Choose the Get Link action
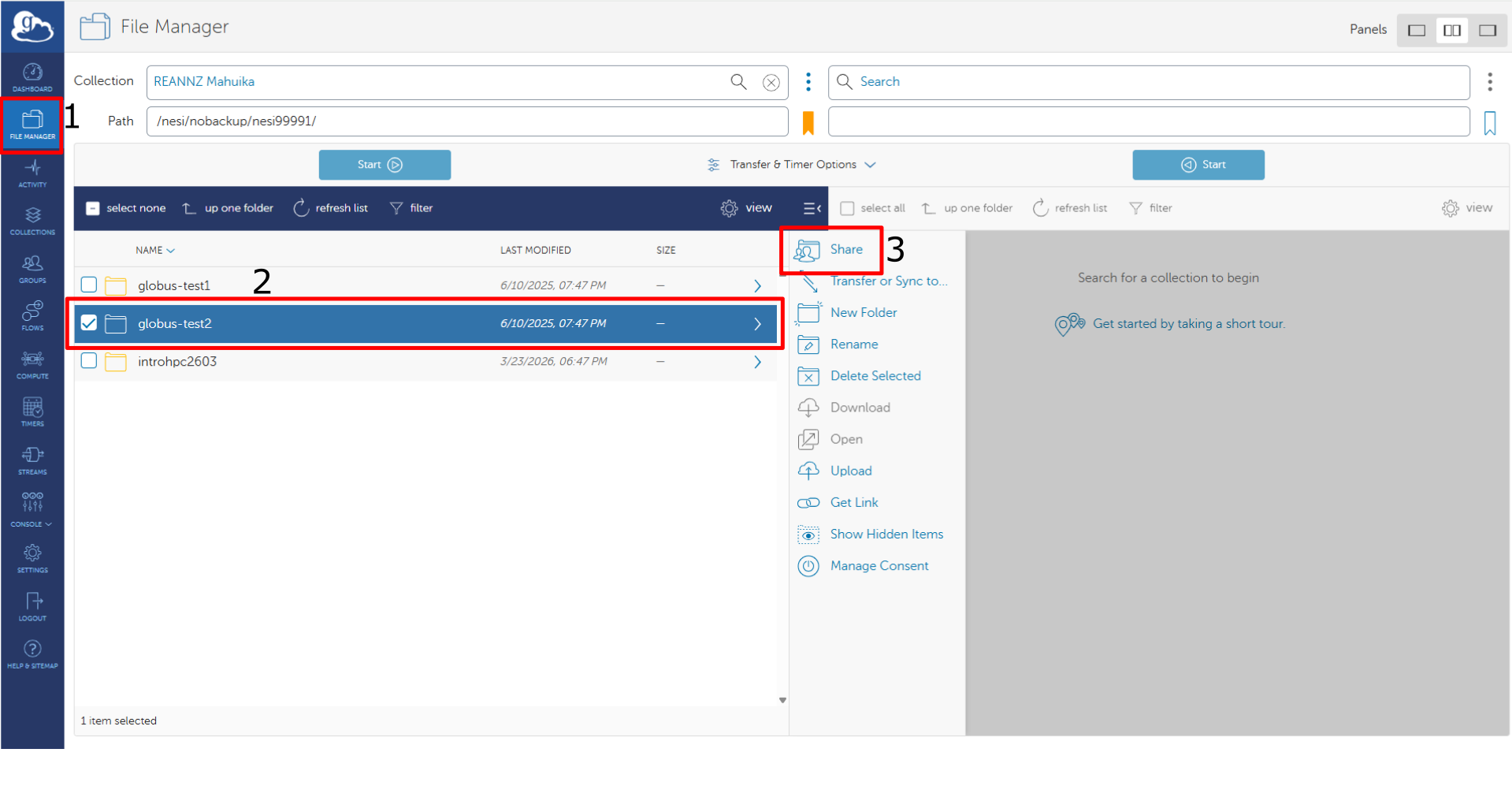Image resolution: width=1512 pixels, height=812 pixels. pyautogui.click(x=838, y=502)
